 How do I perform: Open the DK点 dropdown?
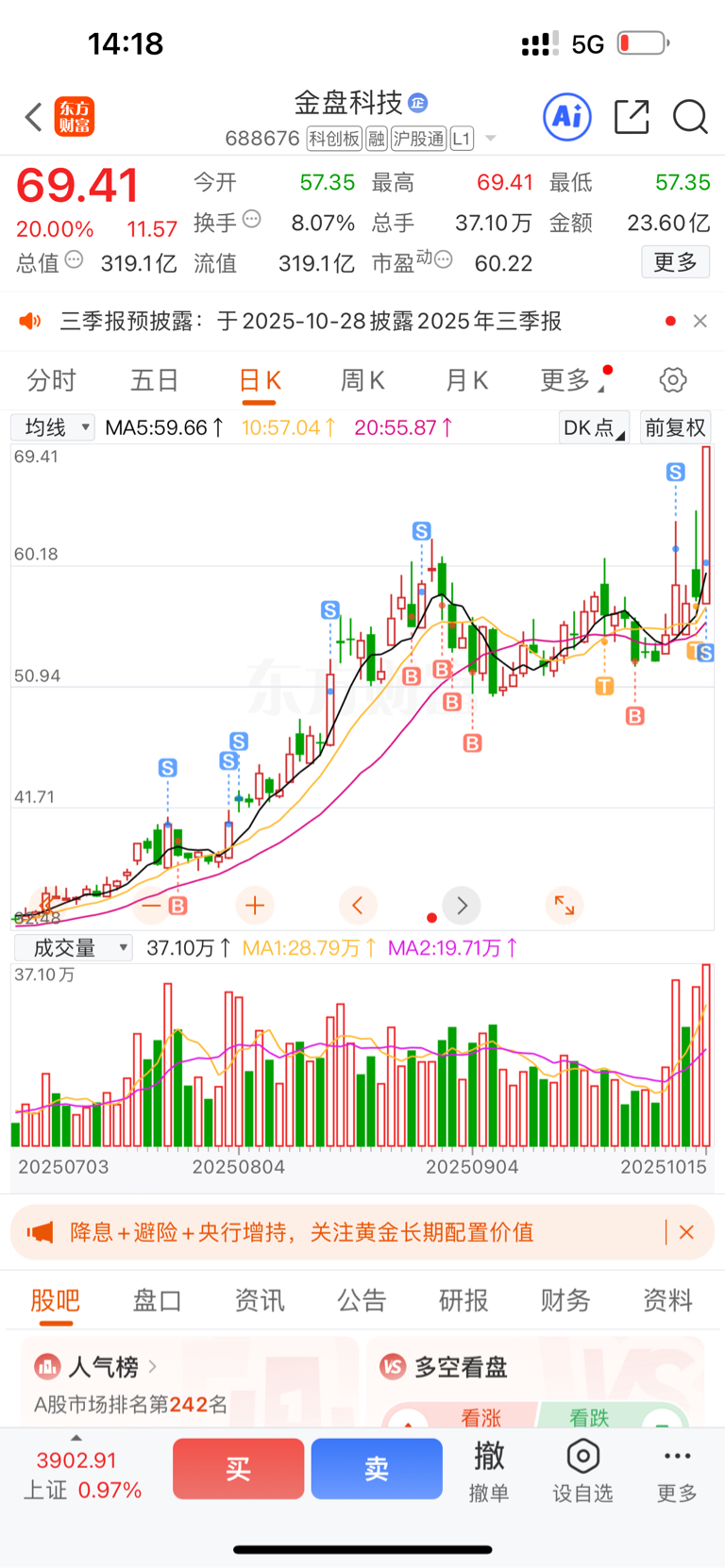[594, 427]
